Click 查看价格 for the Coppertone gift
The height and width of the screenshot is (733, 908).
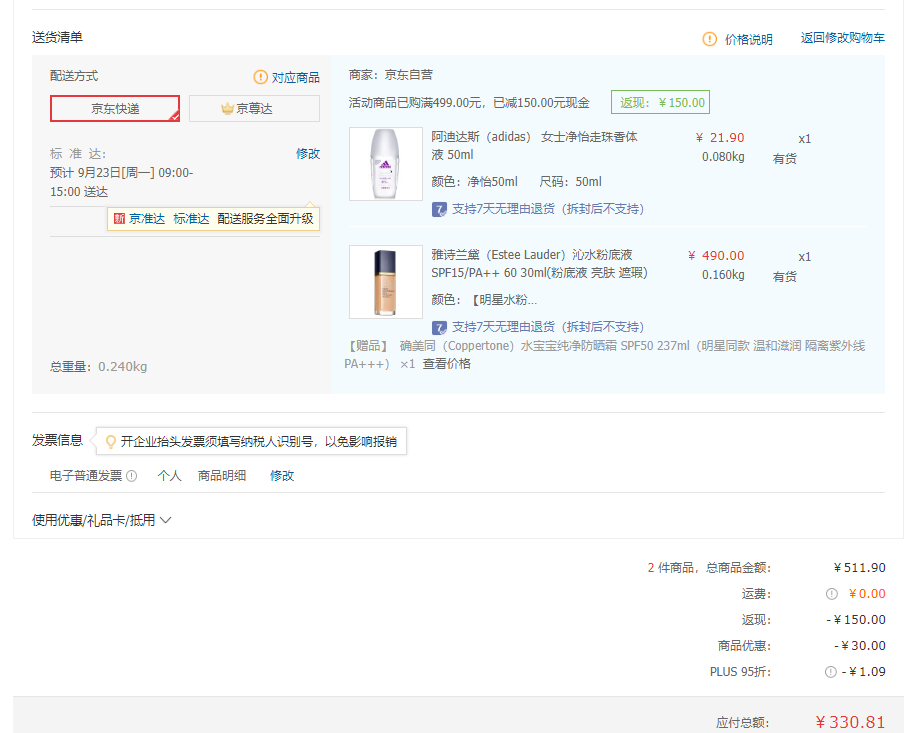(446, 364)
